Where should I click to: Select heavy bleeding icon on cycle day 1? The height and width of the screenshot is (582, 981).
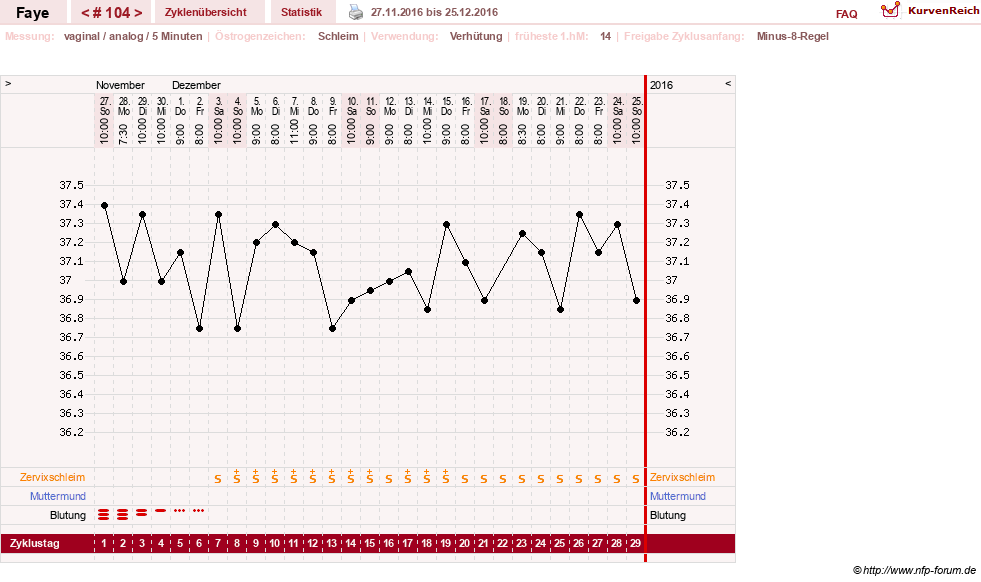click(x=104, y=514)
